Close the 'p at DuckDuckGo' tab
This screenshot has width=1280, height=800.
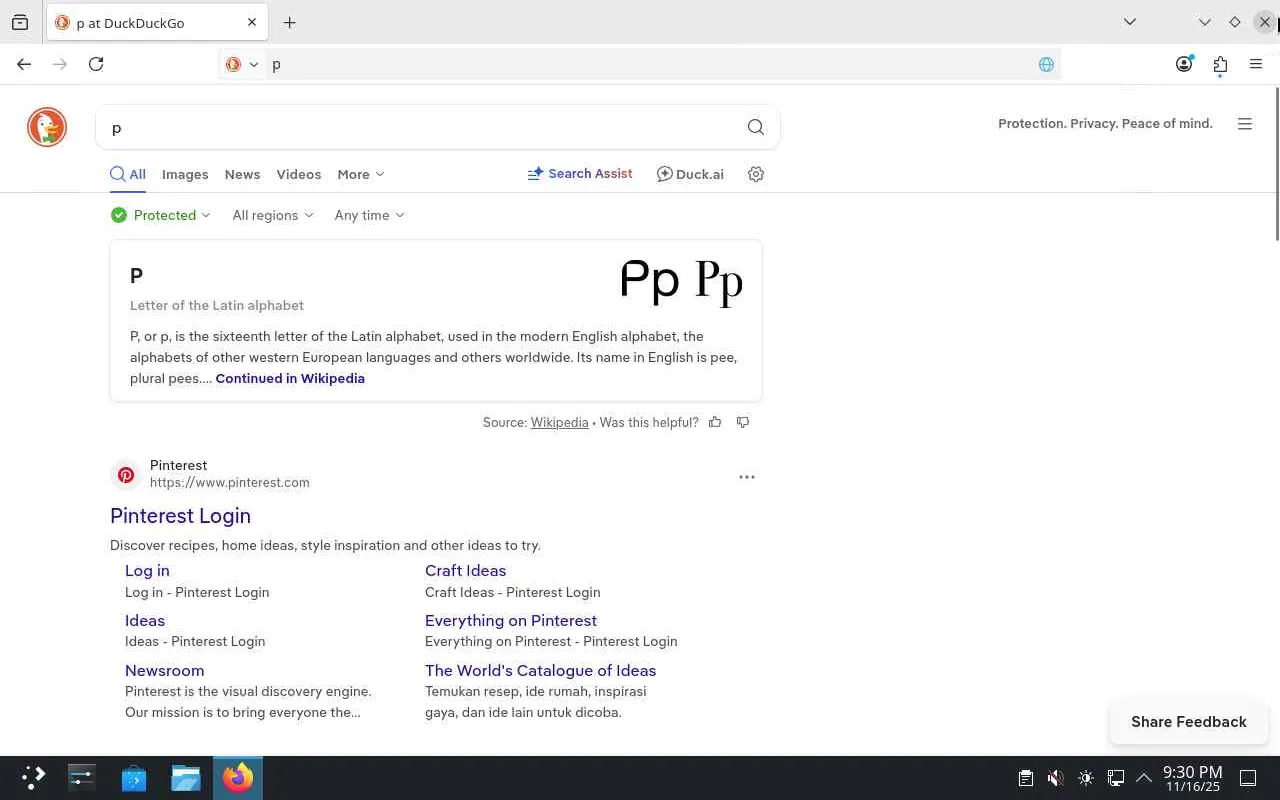[x=252, y=22]
